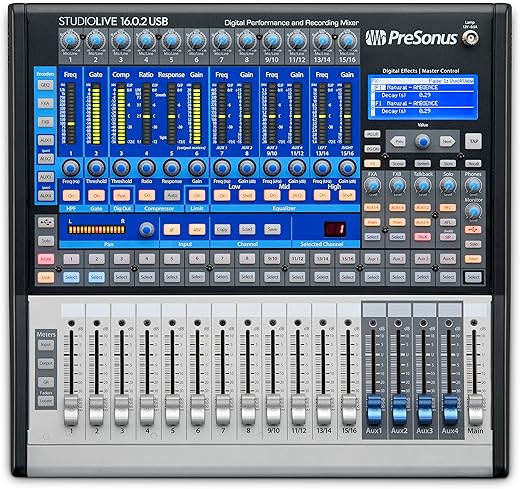Toggle the HPF On button
The image size is (520, 489).
71,195
